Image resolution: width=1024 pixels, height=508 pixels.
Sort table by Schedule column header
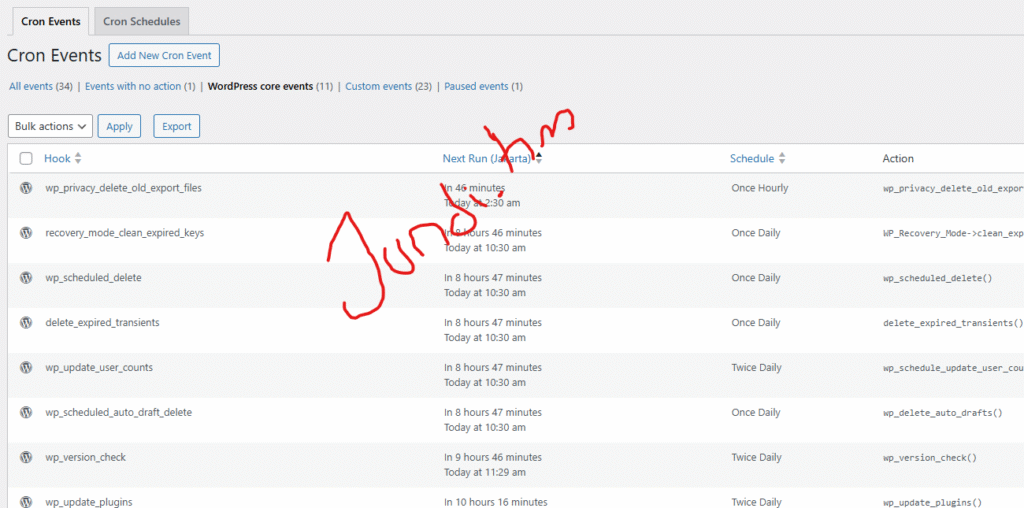(752, 158)
